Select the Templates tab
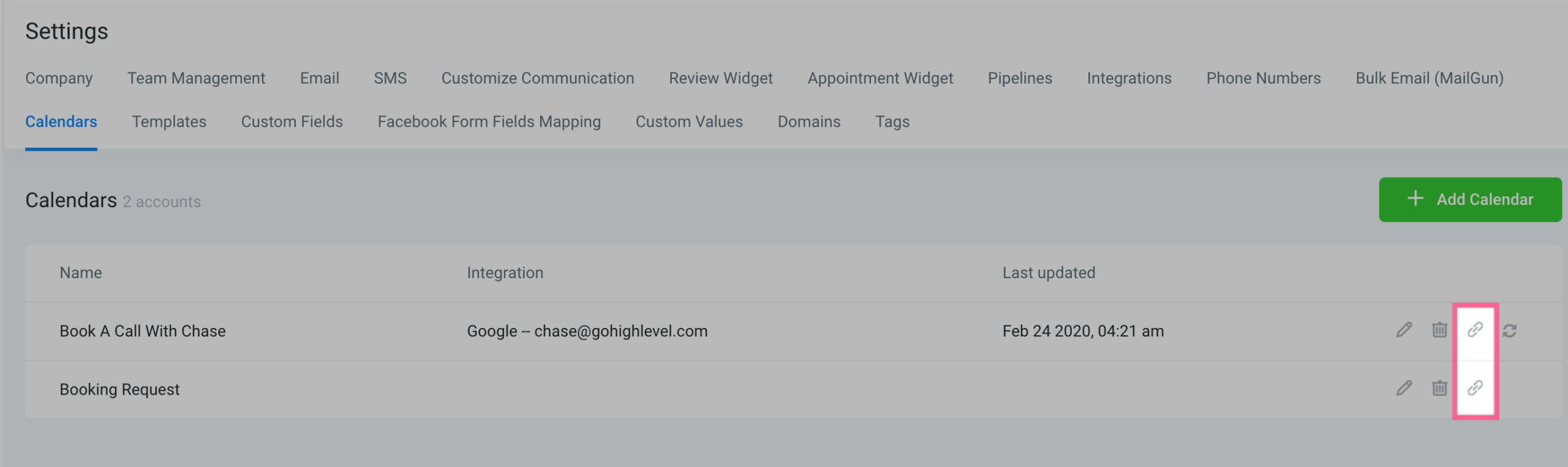 tap(169, 121)
